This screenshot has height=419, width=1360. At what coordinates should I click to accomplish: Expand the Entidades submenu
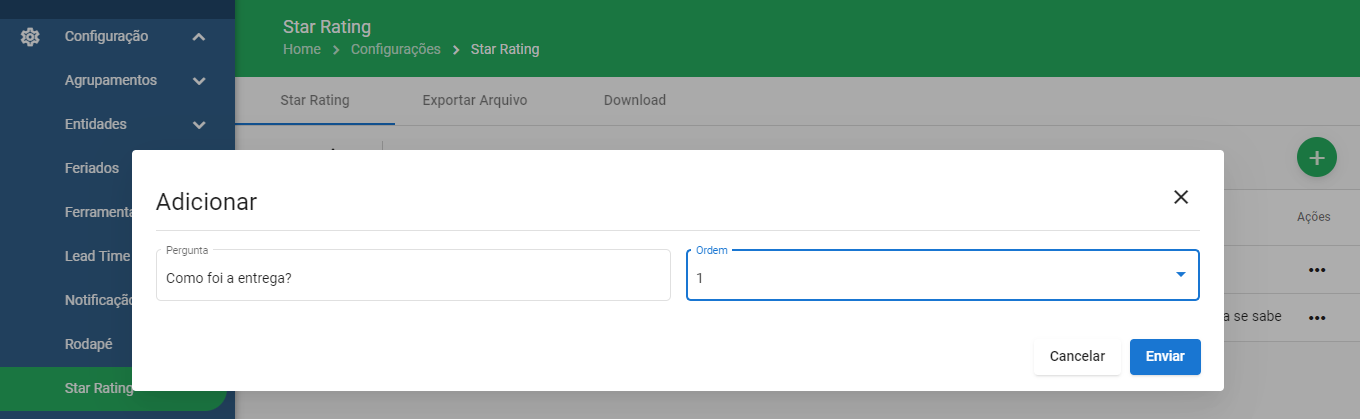tap(199, 125)
